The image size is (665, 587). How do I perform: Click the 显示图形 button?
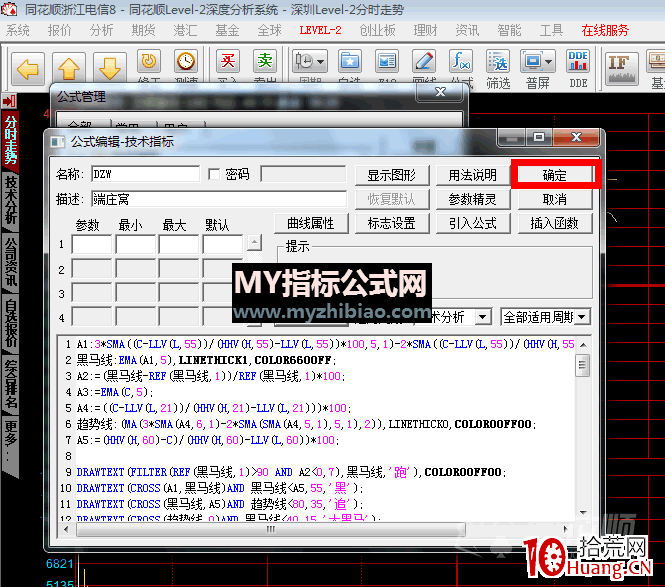click(x=391, y=175)
